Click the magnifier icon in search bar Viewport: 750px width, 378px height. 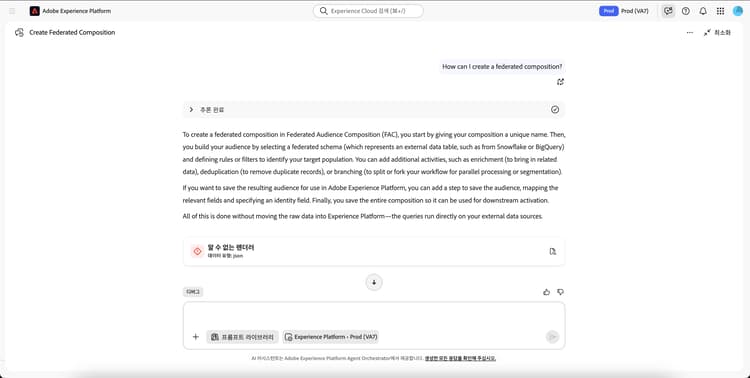pyautogui.click(x=324, y=11)
